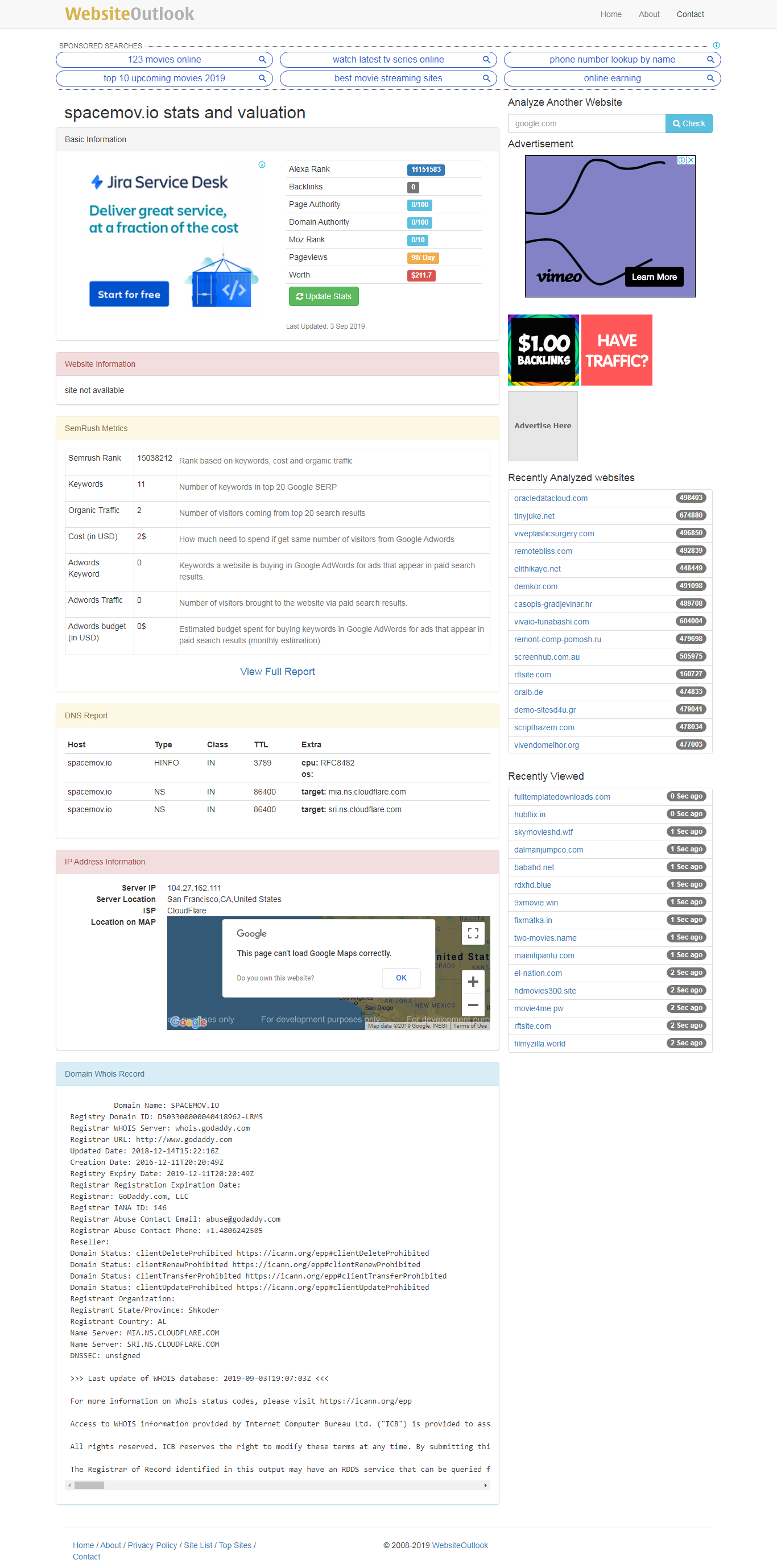Open tinyjuke.net in recently analyzed
This screenshot has width=777, height=1568.
pyautogui.click(x=534, y=516)
